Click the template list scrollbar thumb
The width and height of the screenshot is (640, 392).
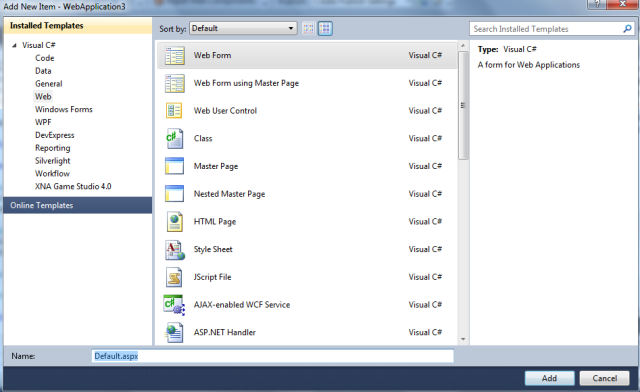coord(463,105)
